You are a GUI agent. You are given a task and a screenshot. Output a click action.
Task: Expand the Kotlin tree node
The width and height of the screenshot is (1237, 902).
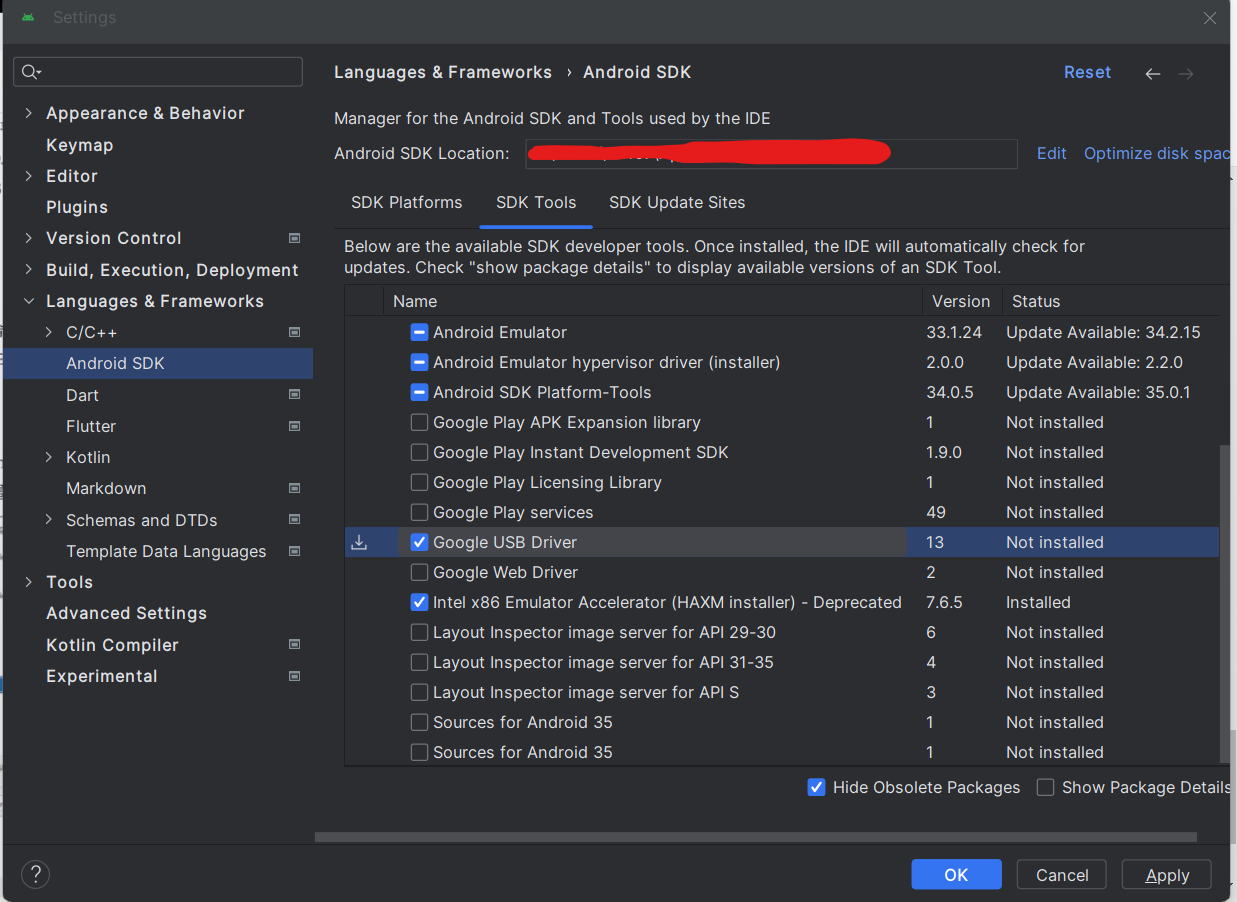click(49, 457)
